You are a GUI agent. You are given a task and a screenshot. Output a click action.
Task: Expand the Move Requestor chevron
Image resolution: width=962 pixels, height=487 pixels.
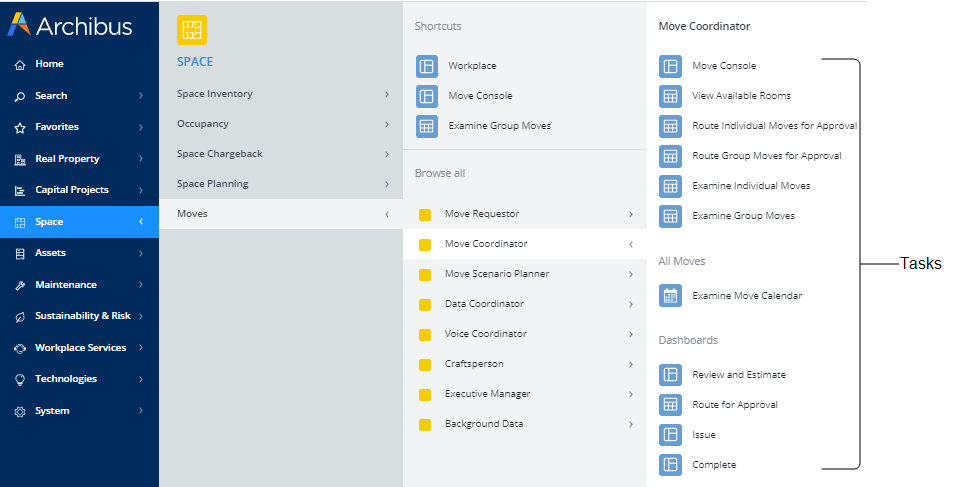coord(631,214)
